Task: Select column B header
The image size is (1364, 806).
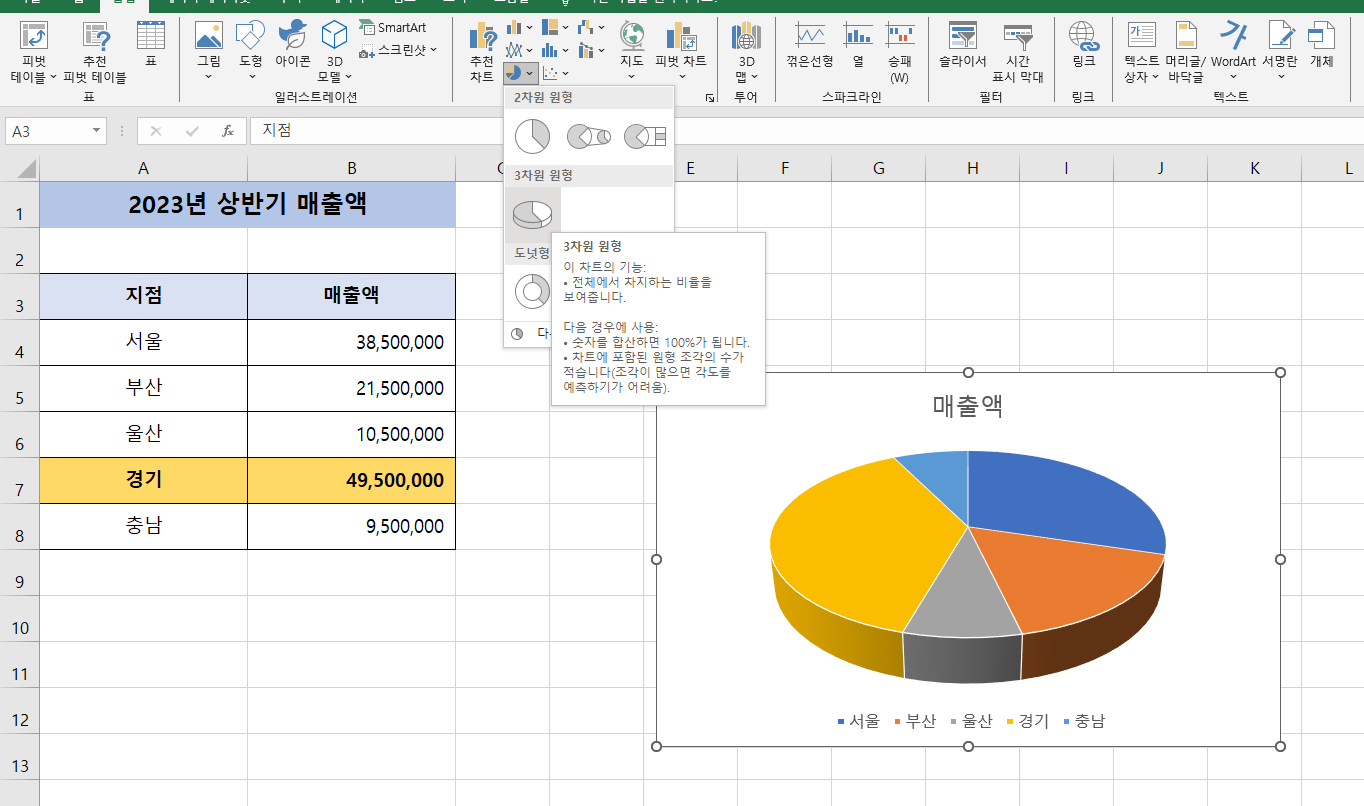Action: pos(351,168)
